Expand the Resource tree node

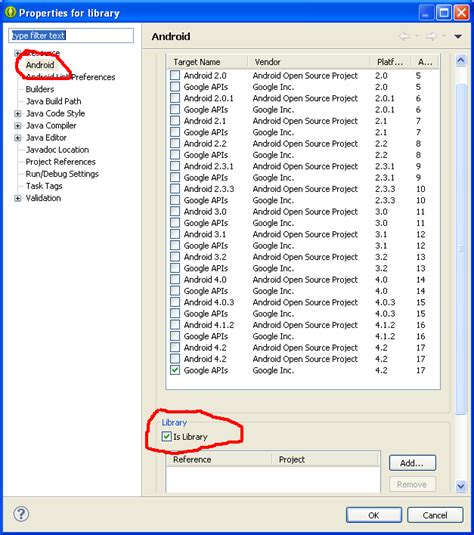pyautogui.click(x=18, y=53)
